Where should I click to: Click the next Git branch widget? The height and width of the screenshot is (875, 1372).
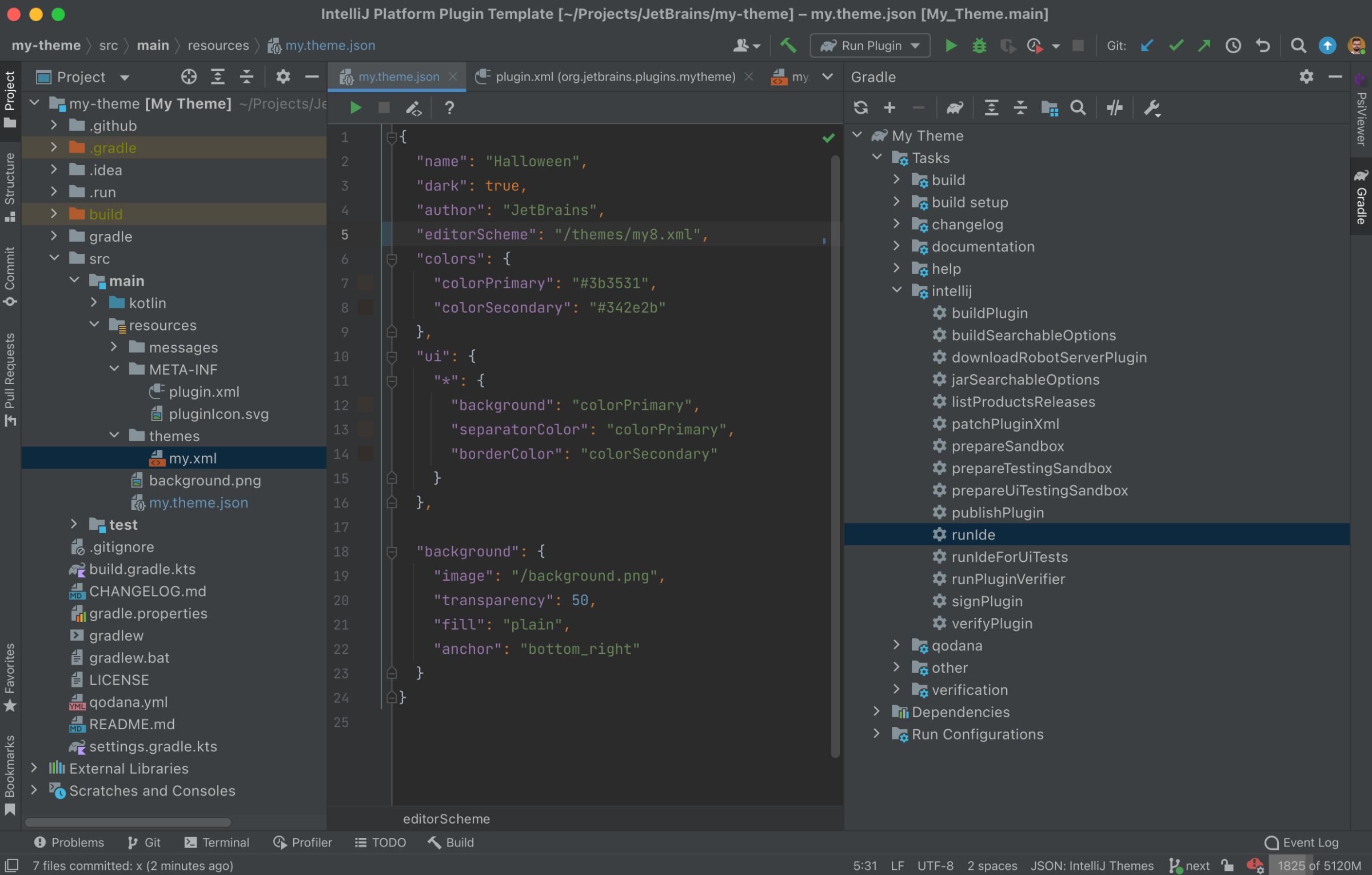pyautogui.click(x=1190, y=865)
